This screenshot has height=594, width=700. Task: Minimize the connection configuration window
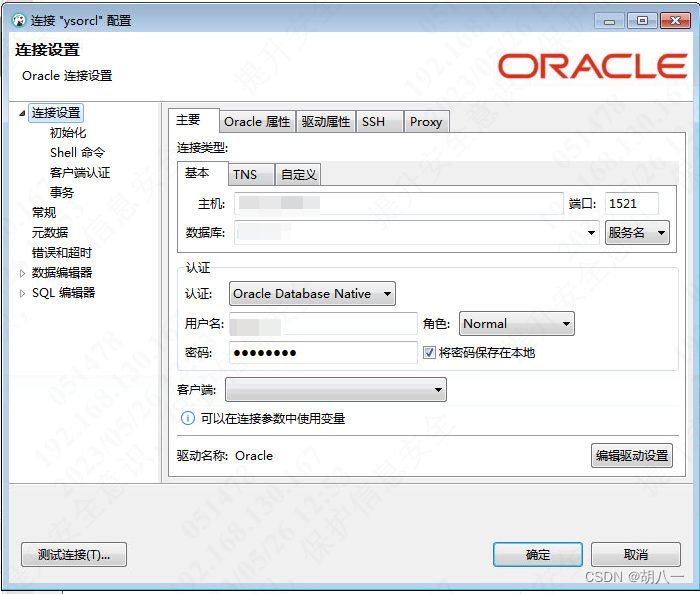[609, 21]
